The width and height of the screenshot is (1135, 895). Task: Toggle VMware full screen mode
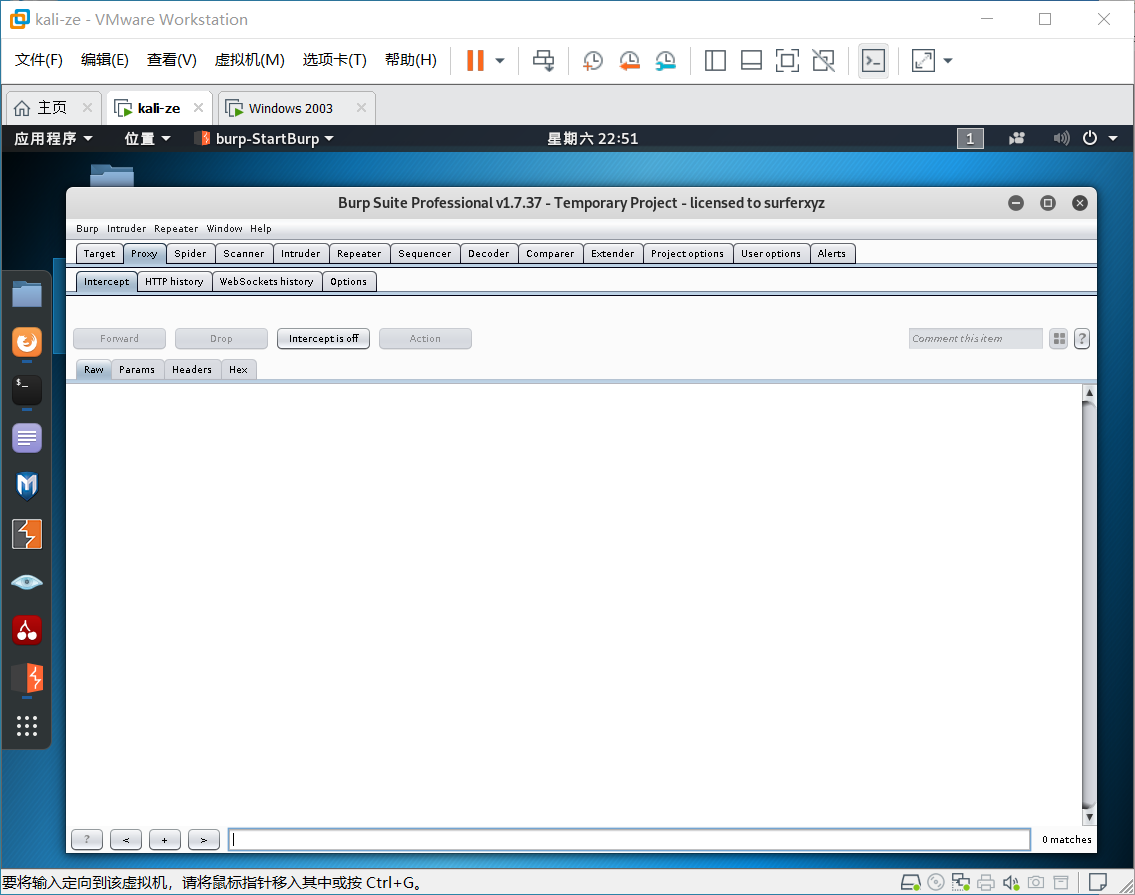921,61
